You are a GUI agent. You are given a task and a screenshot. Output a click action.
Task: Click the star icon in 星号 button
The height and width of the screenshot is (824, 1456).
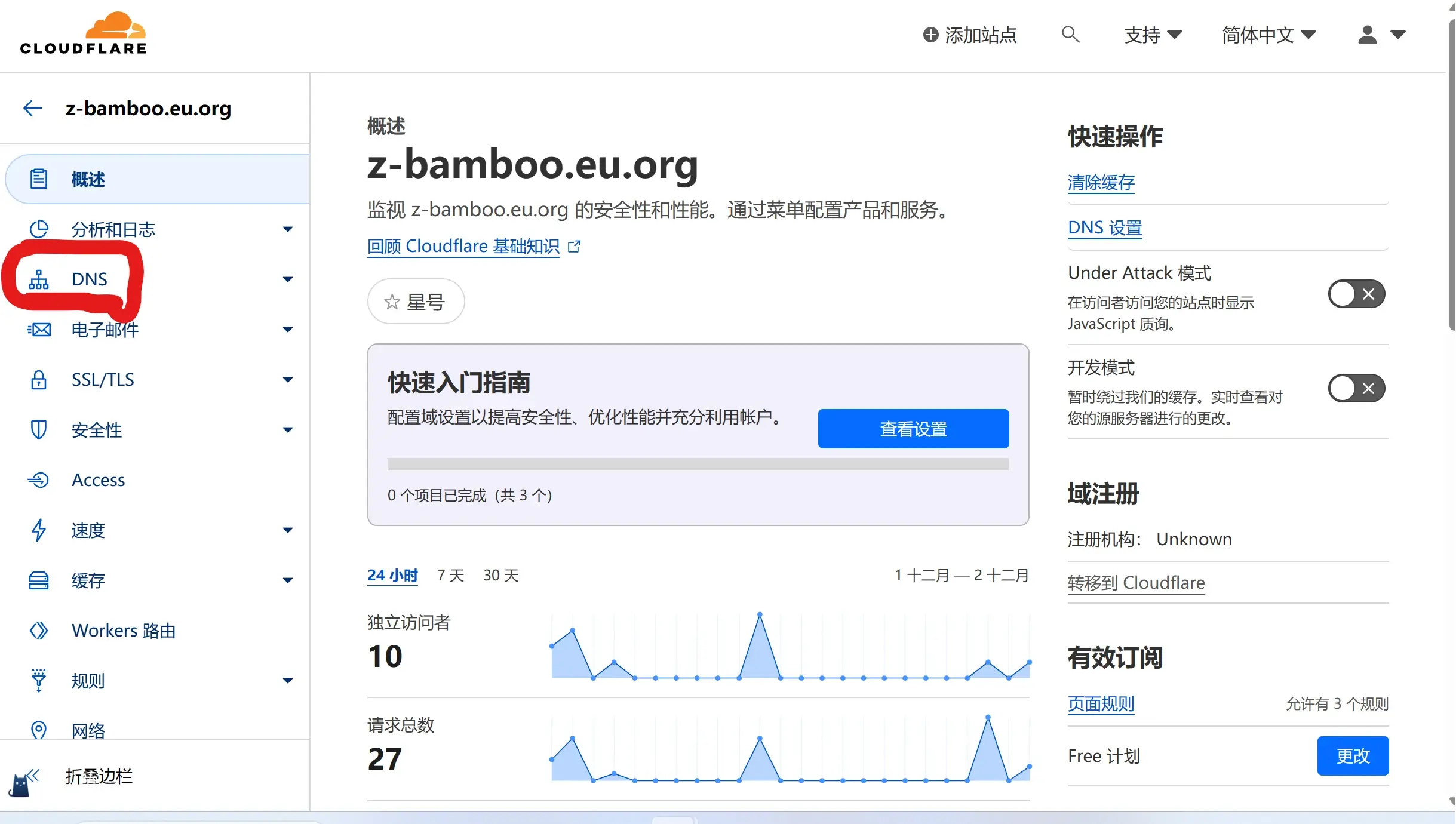[x=392, y=302]
